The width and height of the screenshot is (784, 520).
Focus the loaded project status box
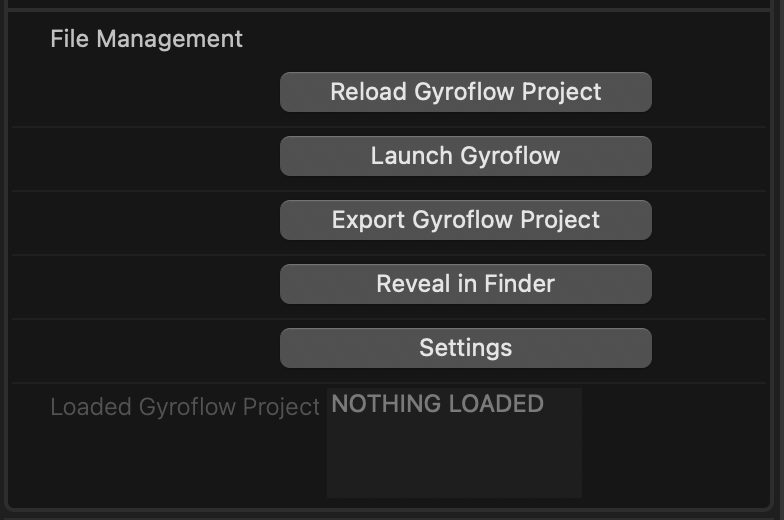click(454, 442)
